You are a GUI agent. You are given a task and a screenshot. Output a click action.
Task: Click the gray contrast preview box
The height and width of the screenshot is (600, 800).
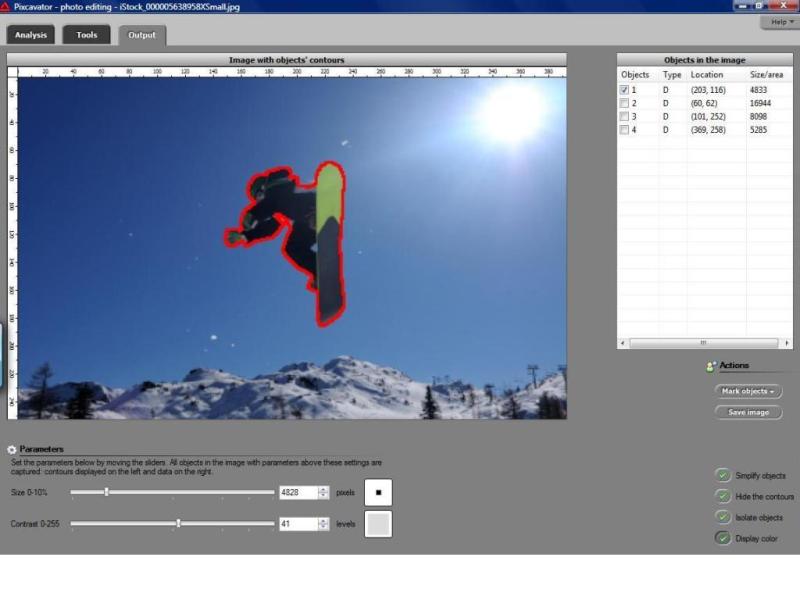click(x=378, y=524)
